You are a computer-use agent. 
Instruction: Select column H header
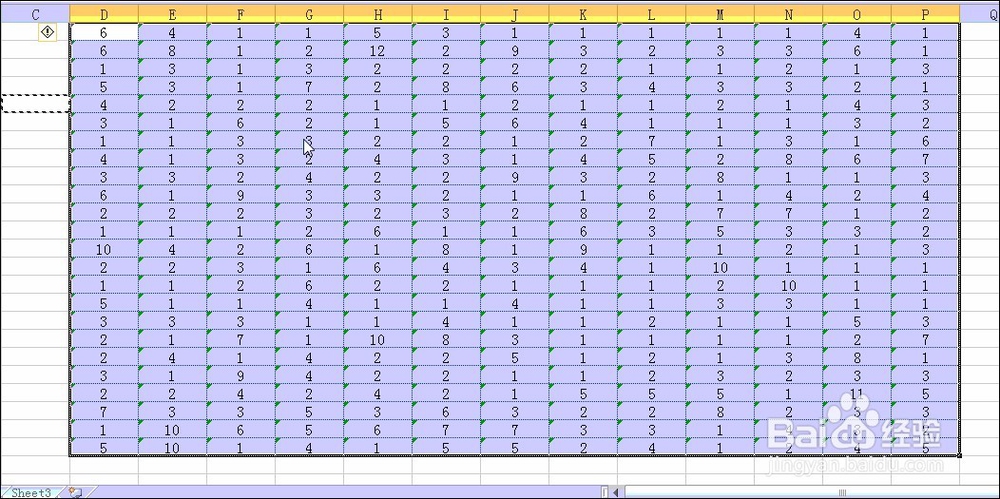[x=378, y=14]
